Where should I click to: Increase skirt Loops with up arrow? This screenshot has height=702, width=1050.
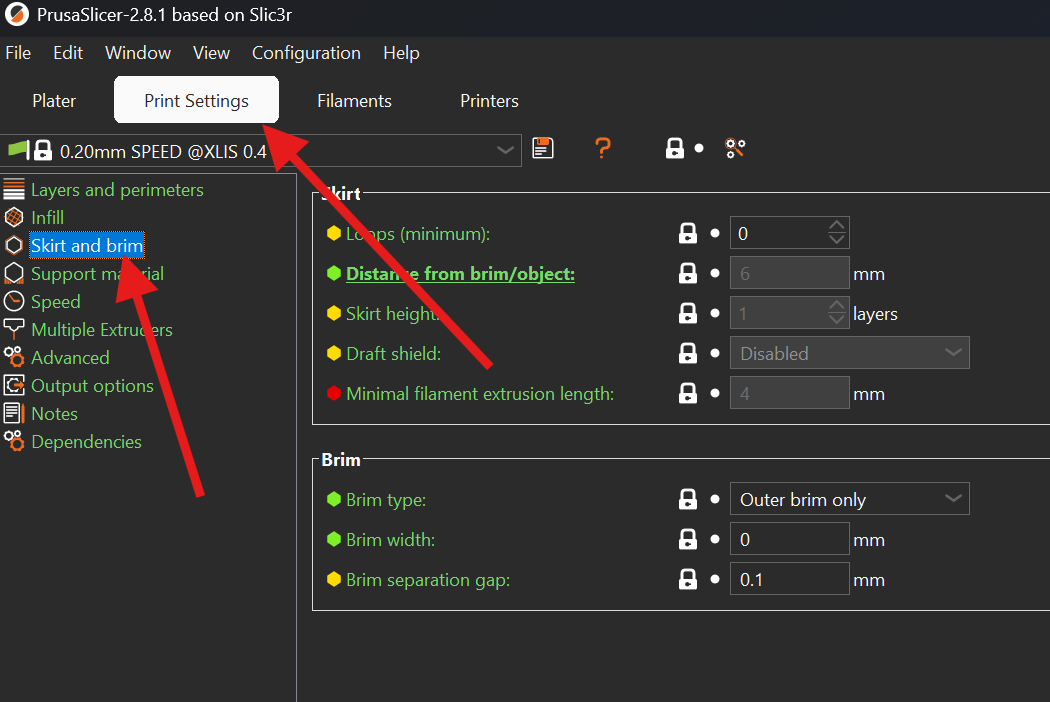838,227
